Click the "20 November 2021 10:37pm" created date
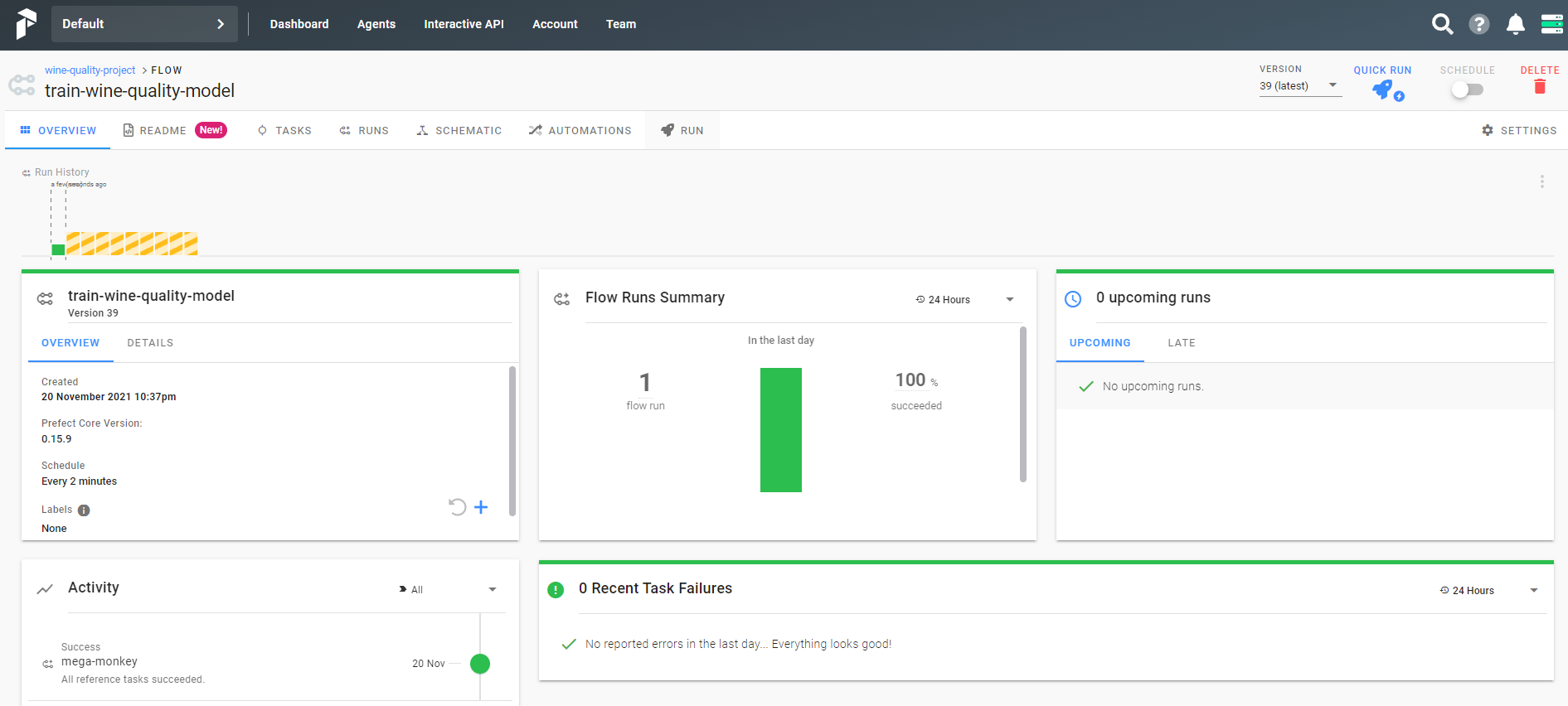Image resolution: width=1568 pixels, height=706 pixels. coord(109,398)
